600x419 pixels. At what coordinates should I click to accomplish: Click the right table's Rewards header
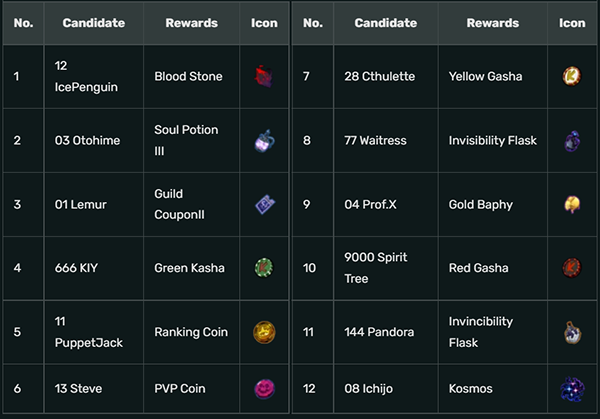coord(492,23)
